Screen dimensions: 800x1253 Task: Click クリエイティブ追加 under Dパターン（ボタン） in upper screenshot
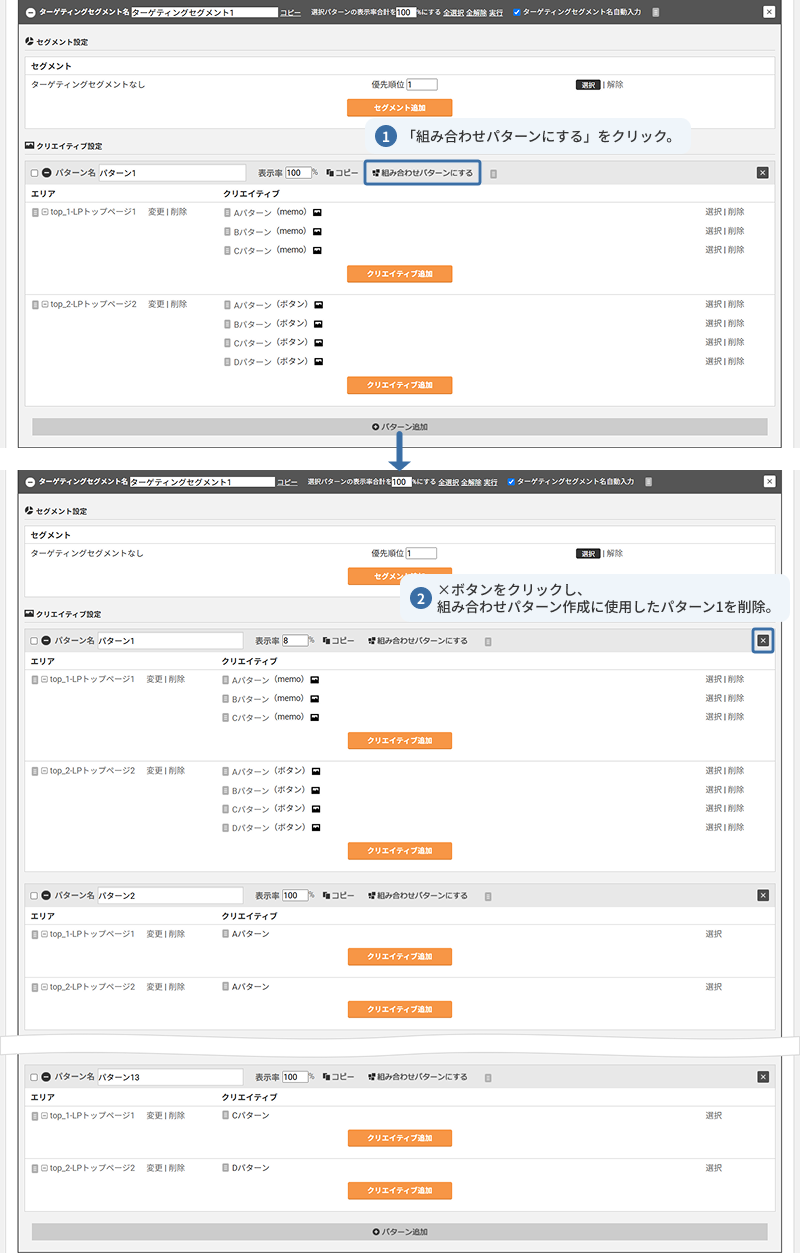[x=400, y=385]
